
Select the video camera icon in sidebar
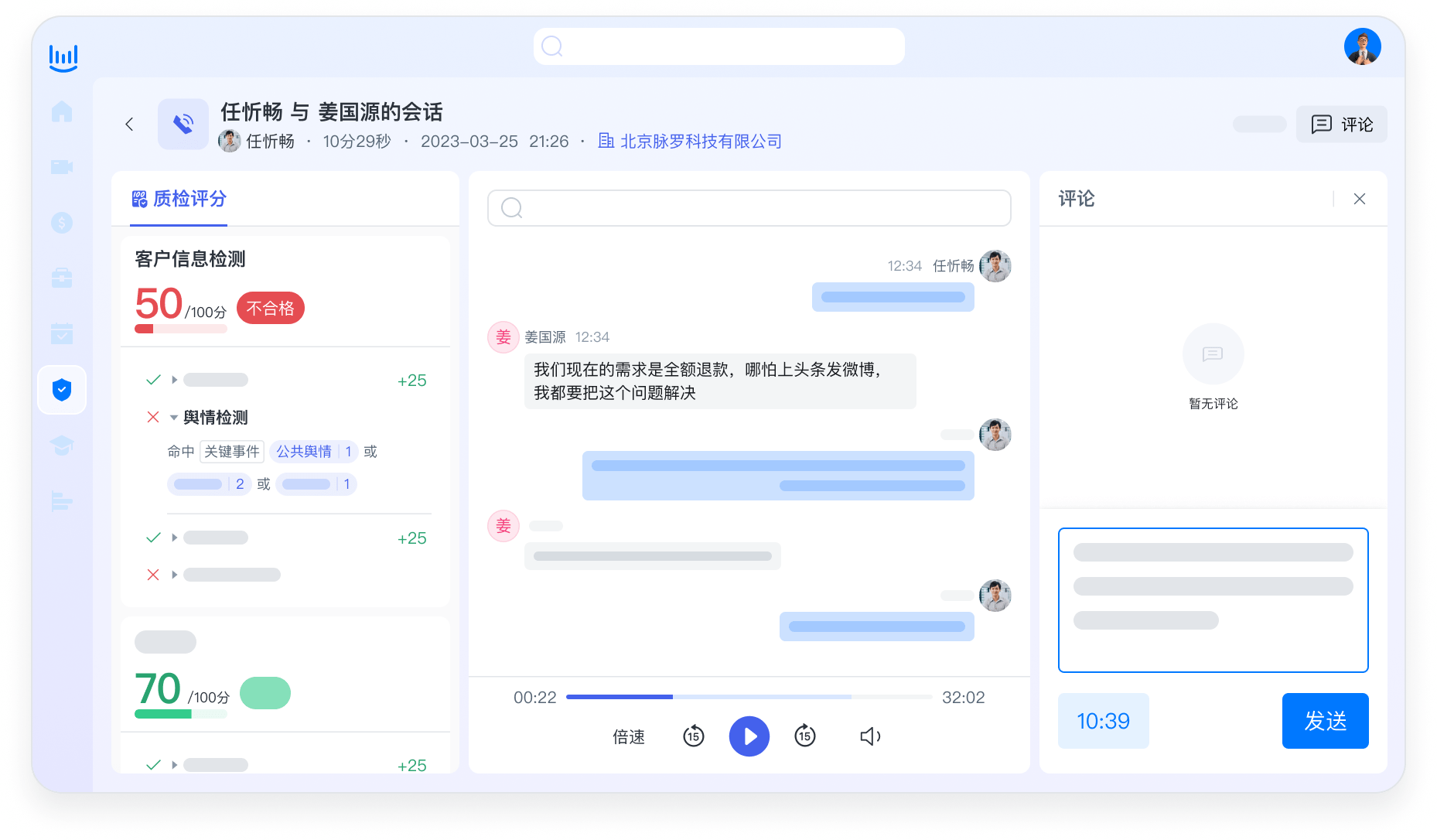[62, 167]
